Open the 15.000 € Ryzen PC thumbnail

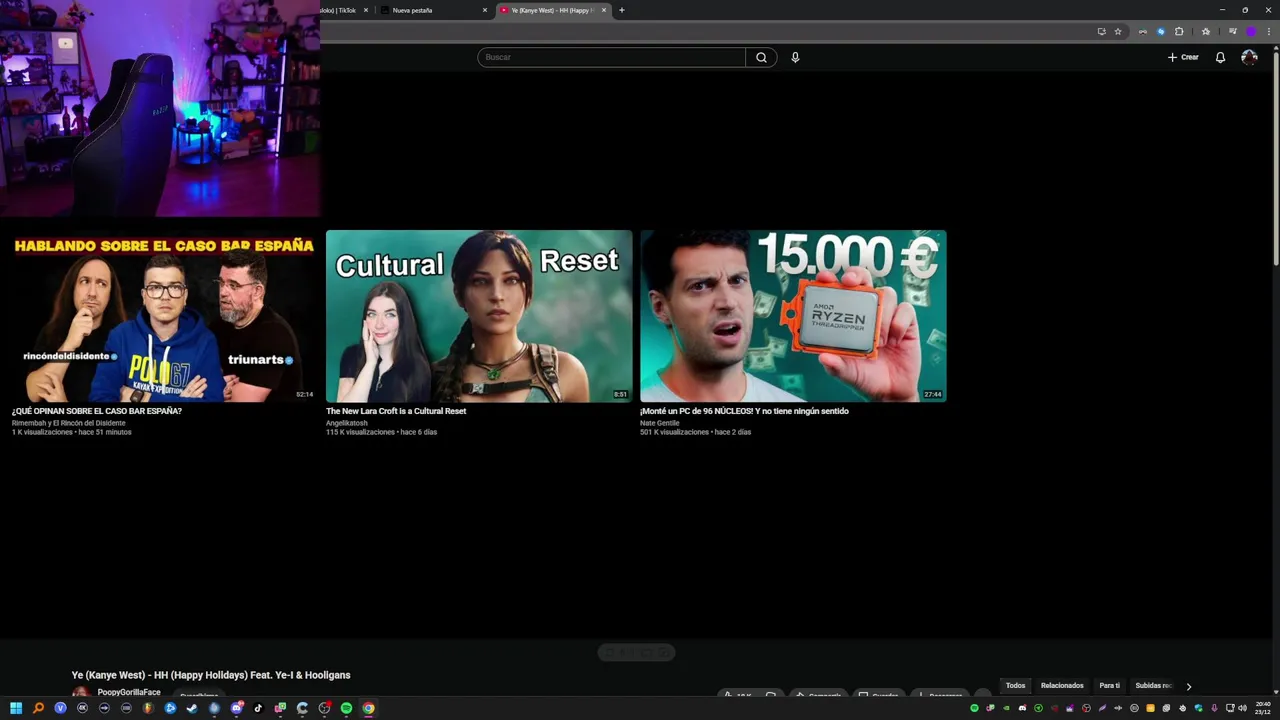[x=793, y=316]
